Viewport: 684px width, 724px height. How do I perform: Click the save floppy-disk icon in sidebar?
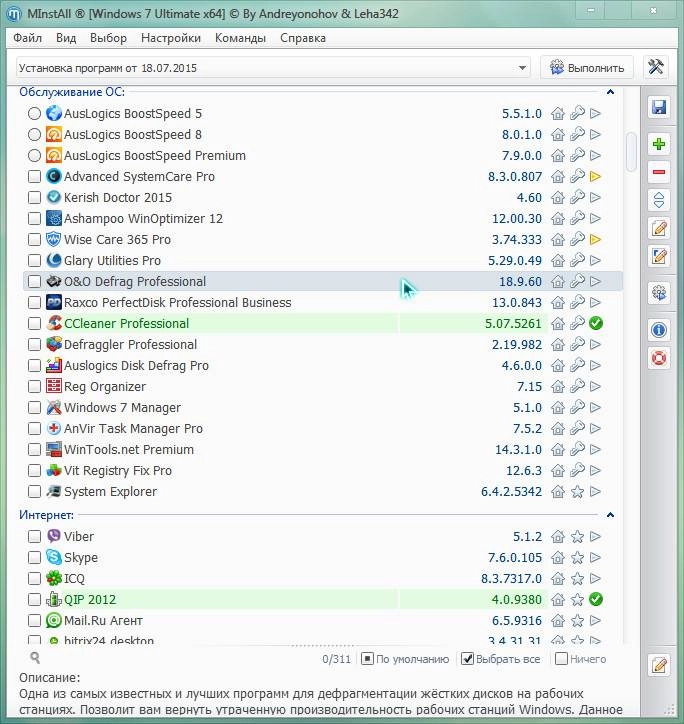point(659,107)
